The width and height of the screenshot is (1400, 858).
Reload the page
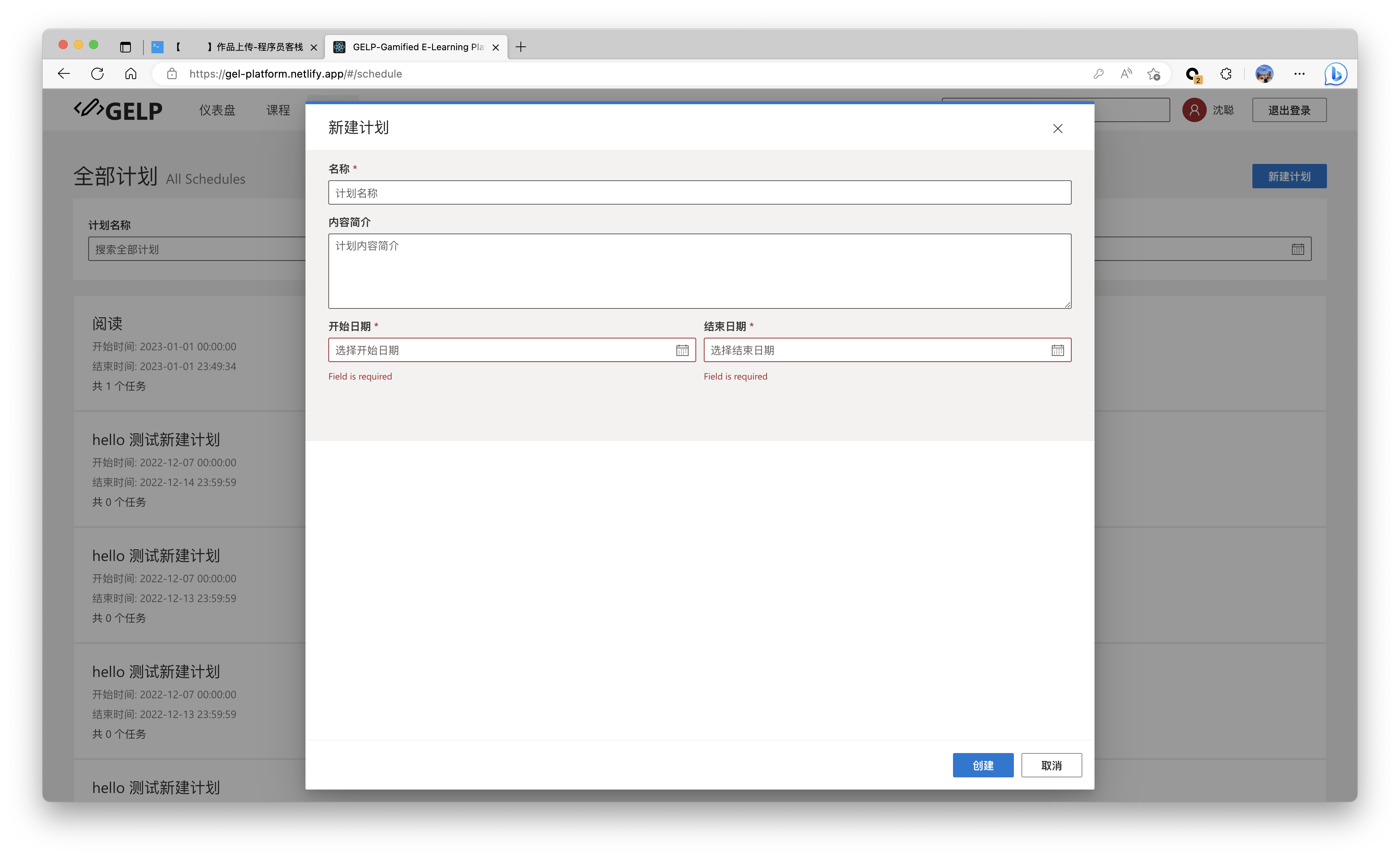97,74
